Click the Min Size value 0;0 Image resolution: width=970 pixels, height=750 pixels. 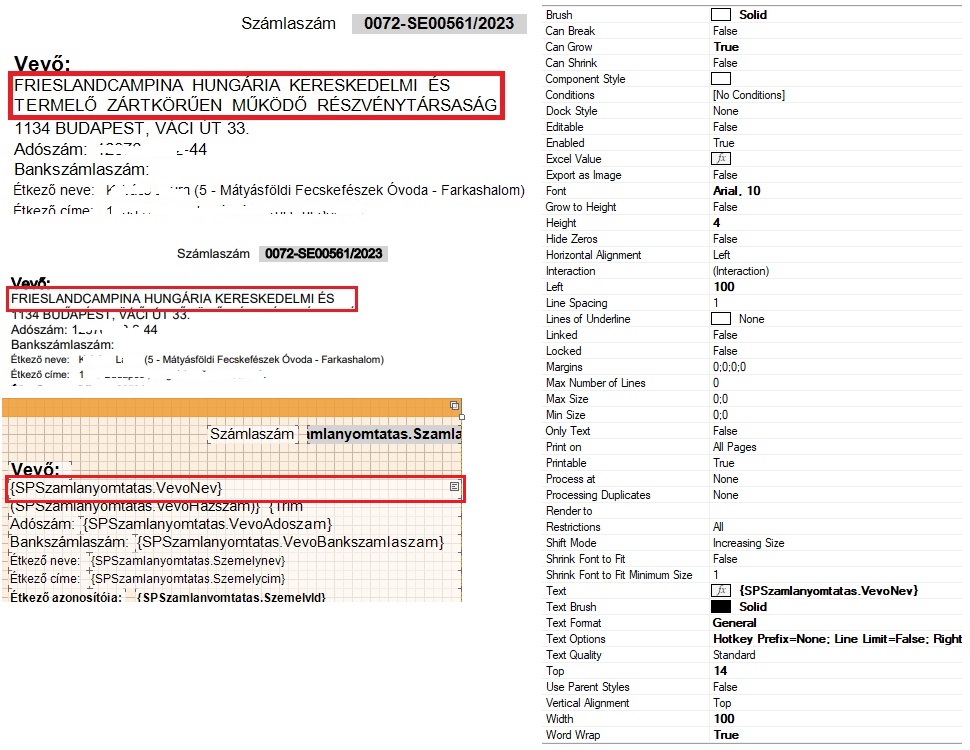tap(721, 415)
